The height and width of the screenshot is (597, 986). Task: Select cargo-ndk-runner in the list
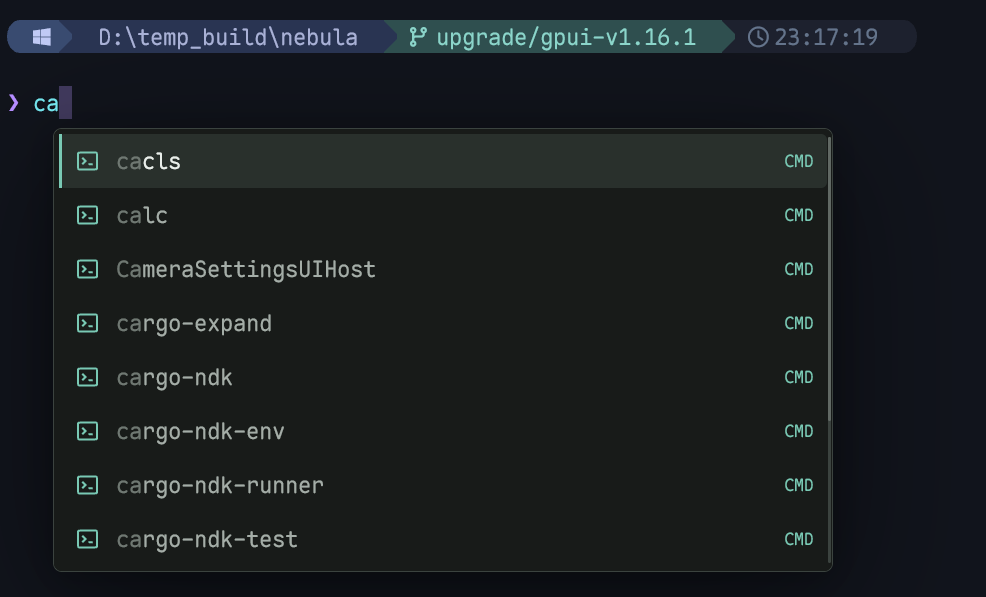coord(443,486)
